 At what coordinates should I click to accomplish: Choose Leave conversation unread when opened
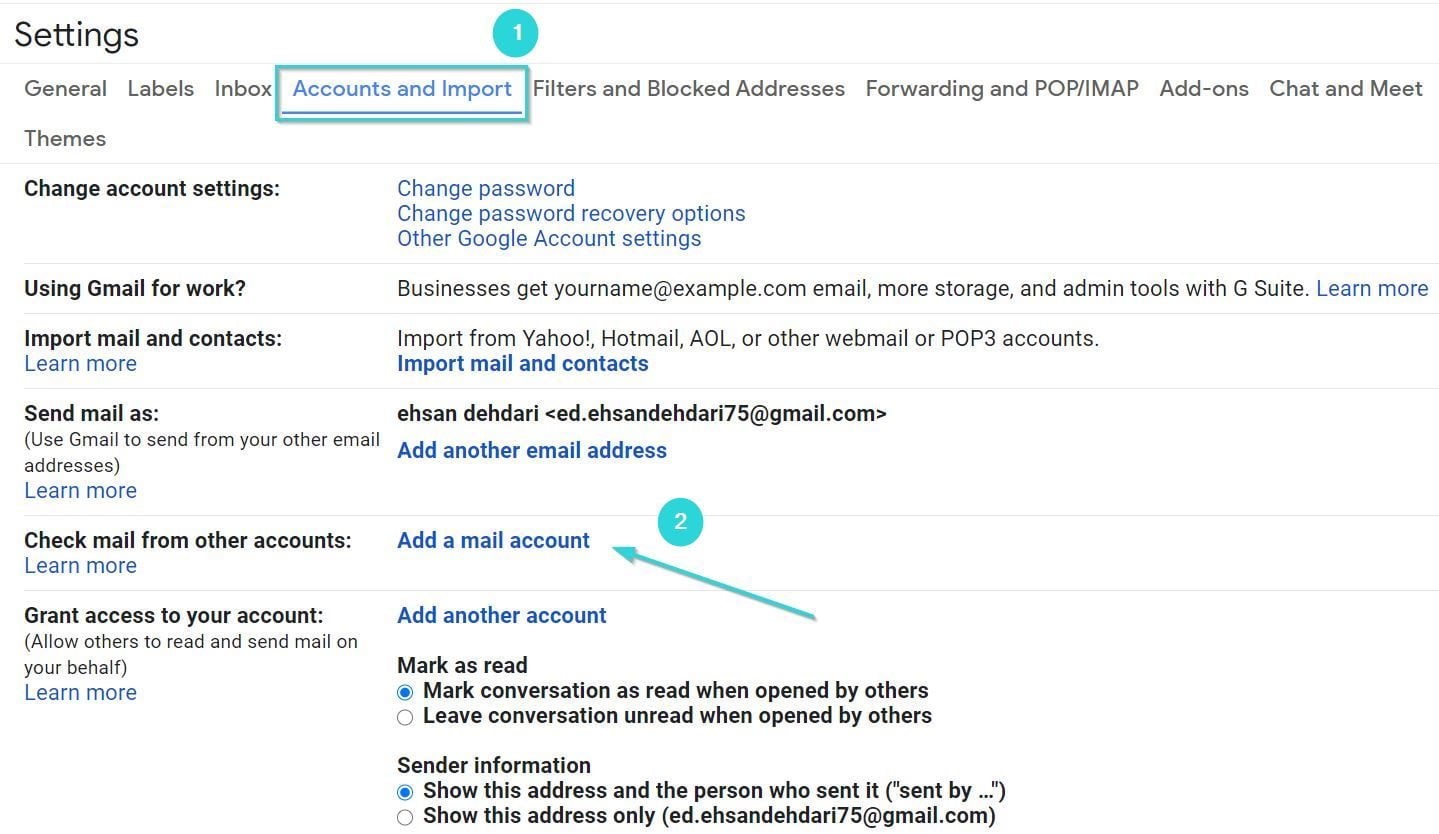tap(405, 717)
